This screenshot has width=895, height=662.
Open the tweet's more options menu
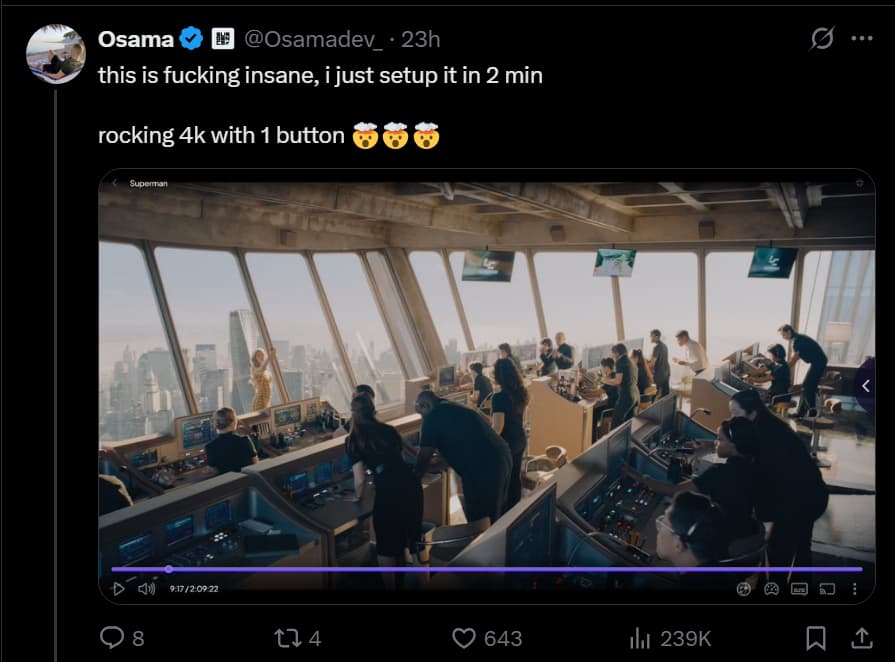pyautogui.click(x=861, y=39)
